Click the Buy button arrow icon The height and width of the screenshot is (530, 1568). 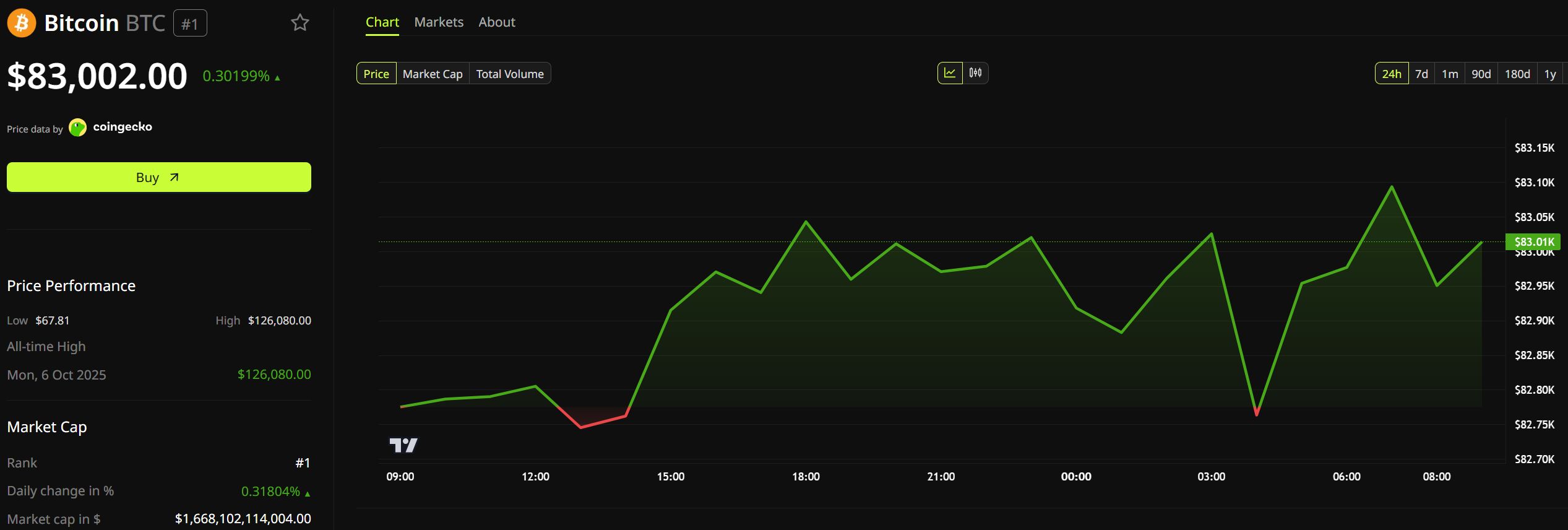coord(174,177)
